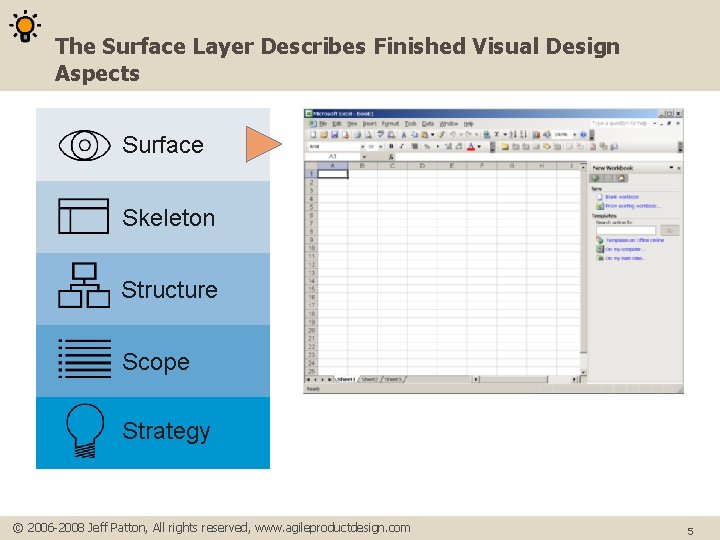Open the Tools menu
Screen dimensions: 720x540
[x=410, y=124]
